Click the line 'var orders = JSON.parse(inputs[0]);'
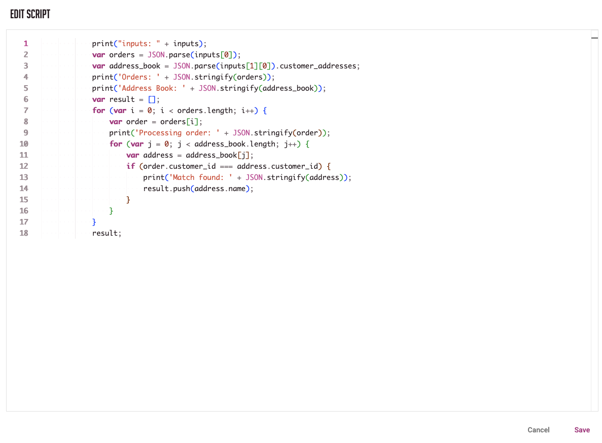This screenshot has width=602, height=443. pyautogui.click(x=166, y=55)
